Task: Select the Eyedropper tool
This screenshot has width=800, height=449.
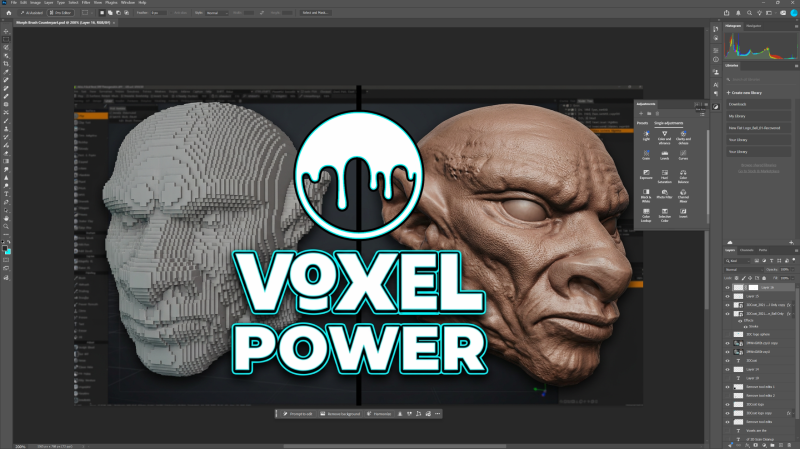Action: click(6, 71)
